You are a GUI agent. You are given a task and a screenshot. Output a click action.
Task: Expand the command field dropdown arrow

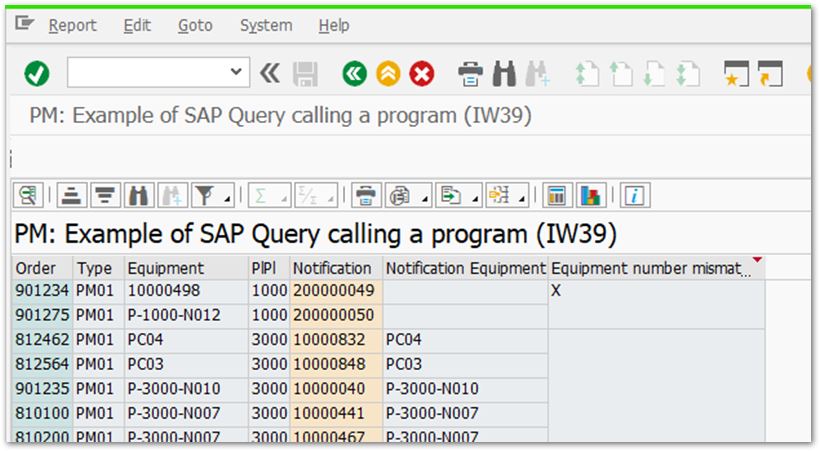pyautogui.click(x=236, y=72)
